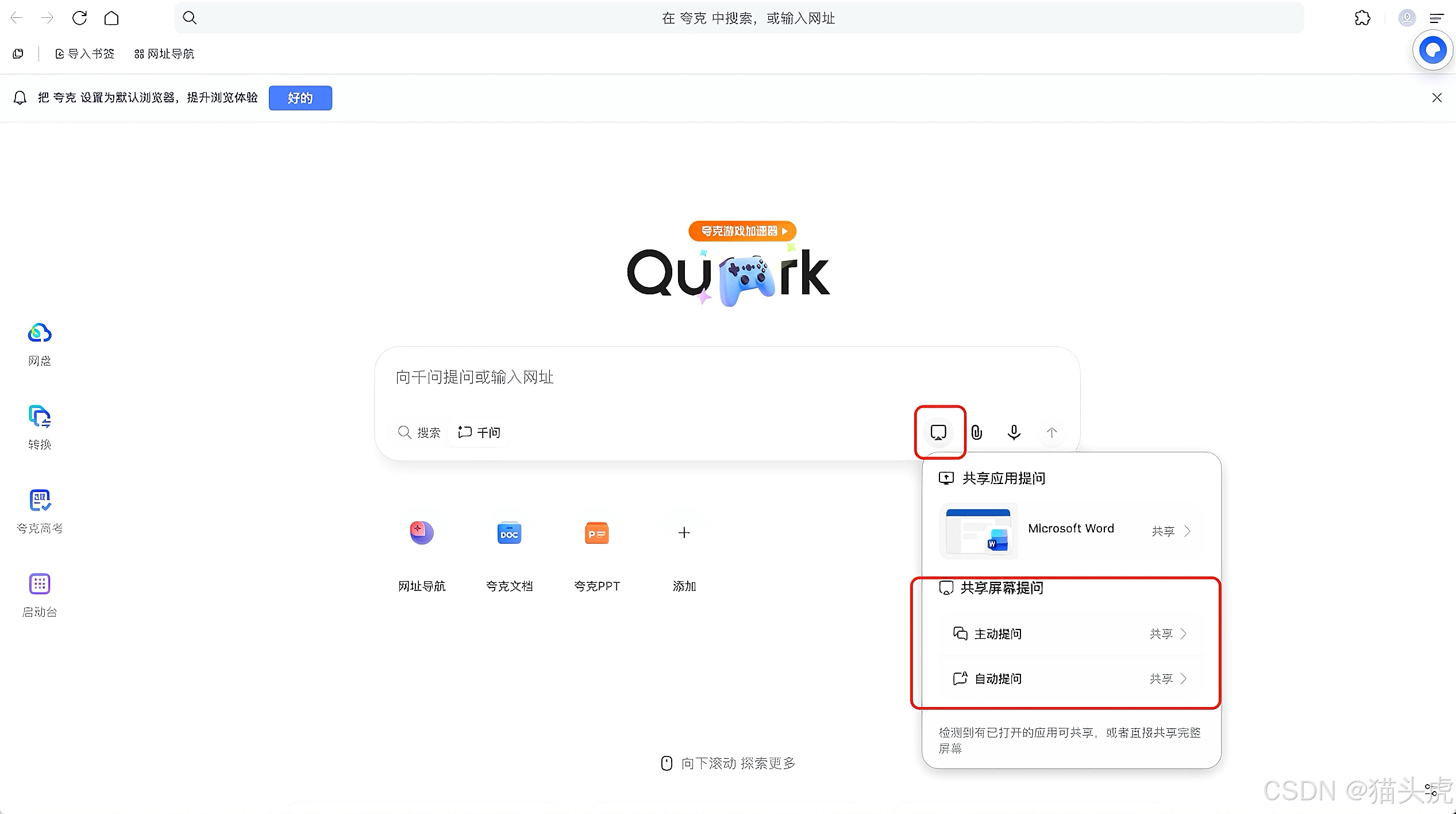Click the Microsoft Word window thumbnail
Viewport: 1456px width, 814px height.
pos(978,531)
